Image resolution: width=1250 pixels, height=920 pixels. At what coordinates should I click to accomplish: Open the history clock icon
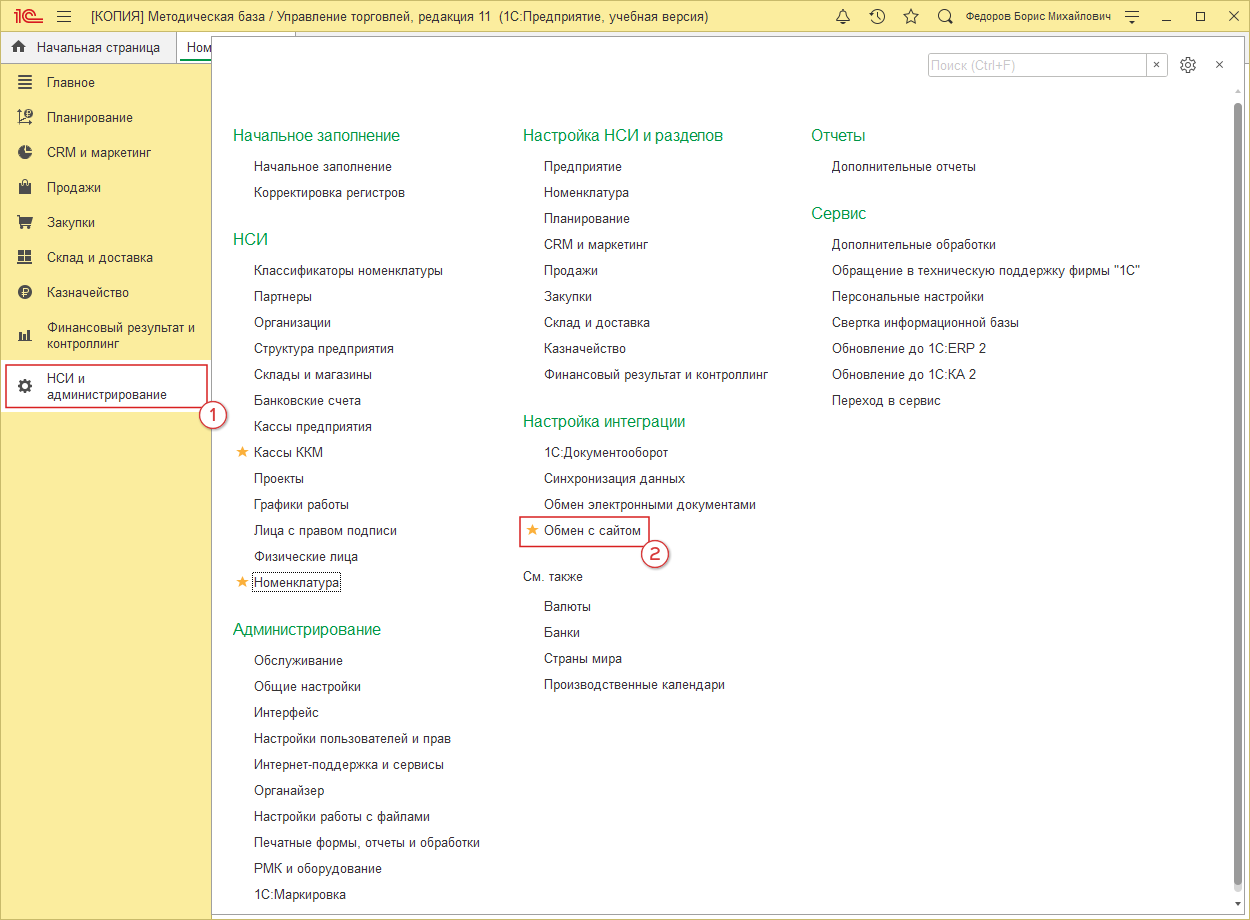[x=877, y=17]
